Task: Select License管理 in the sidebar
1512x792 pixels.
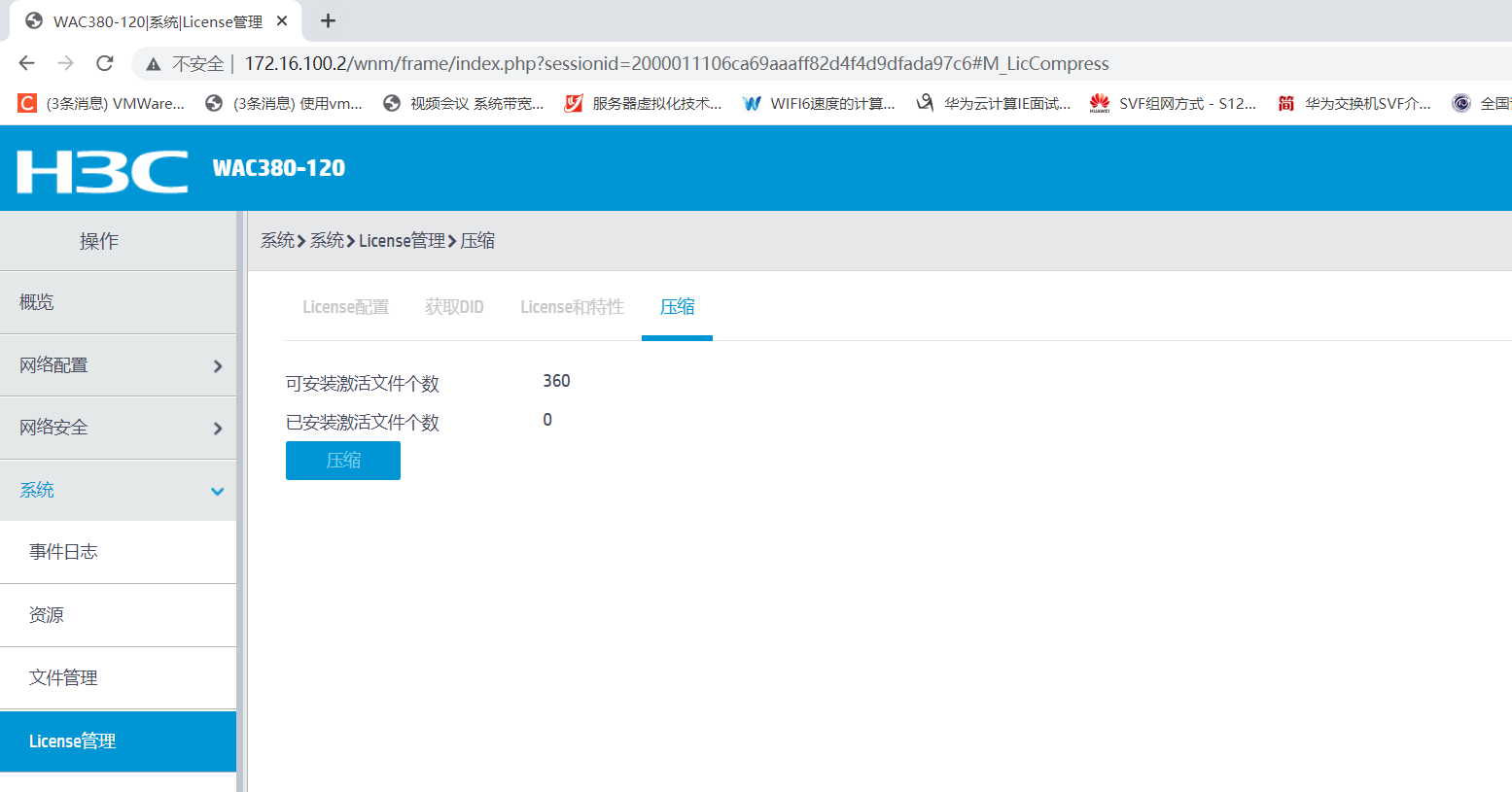Action: click(118, 741)
